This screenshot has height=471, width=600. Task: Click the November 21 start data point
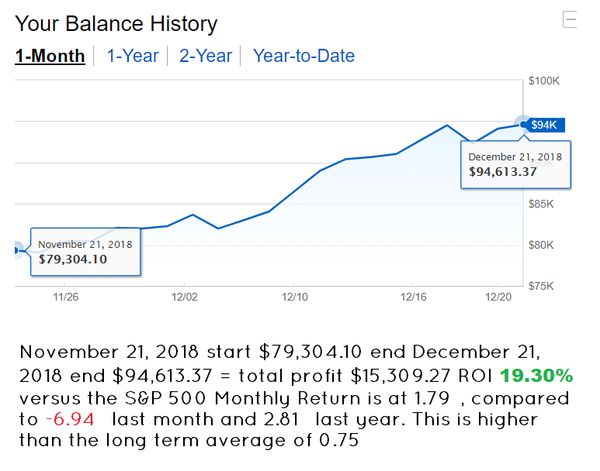click(15, 249)
